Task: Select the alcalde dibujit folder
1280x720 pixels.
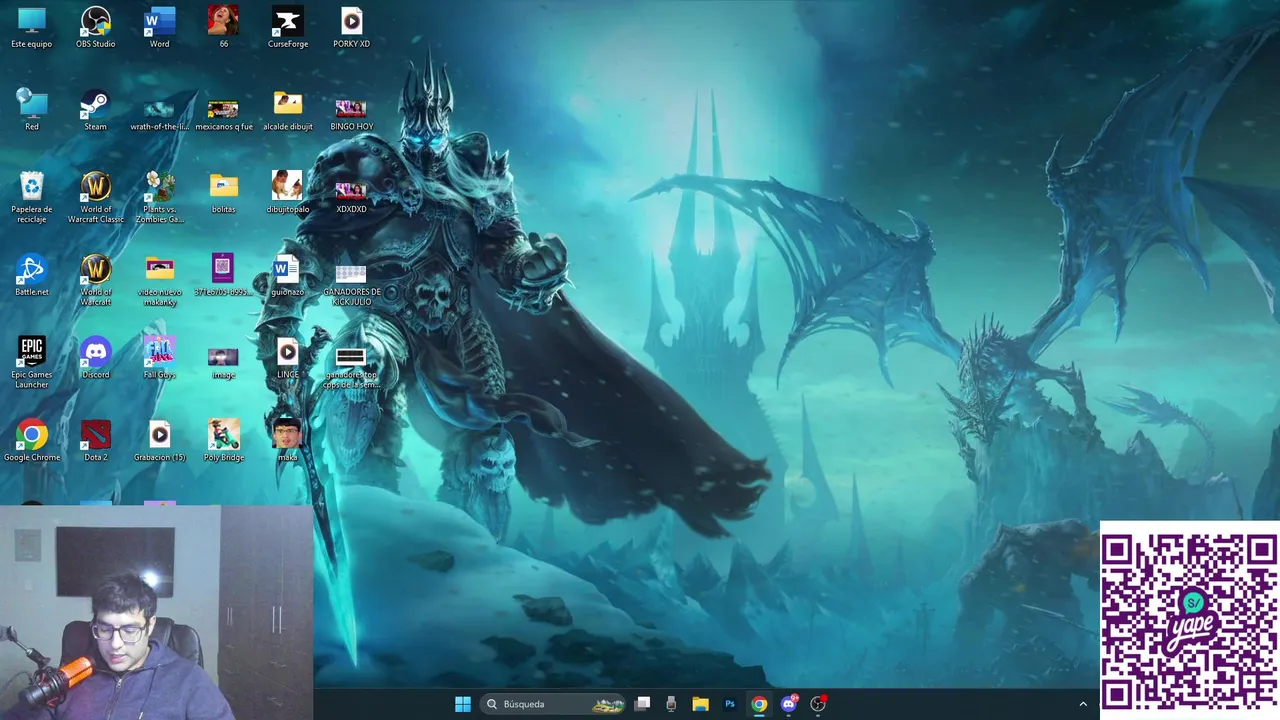Action: 288,111
